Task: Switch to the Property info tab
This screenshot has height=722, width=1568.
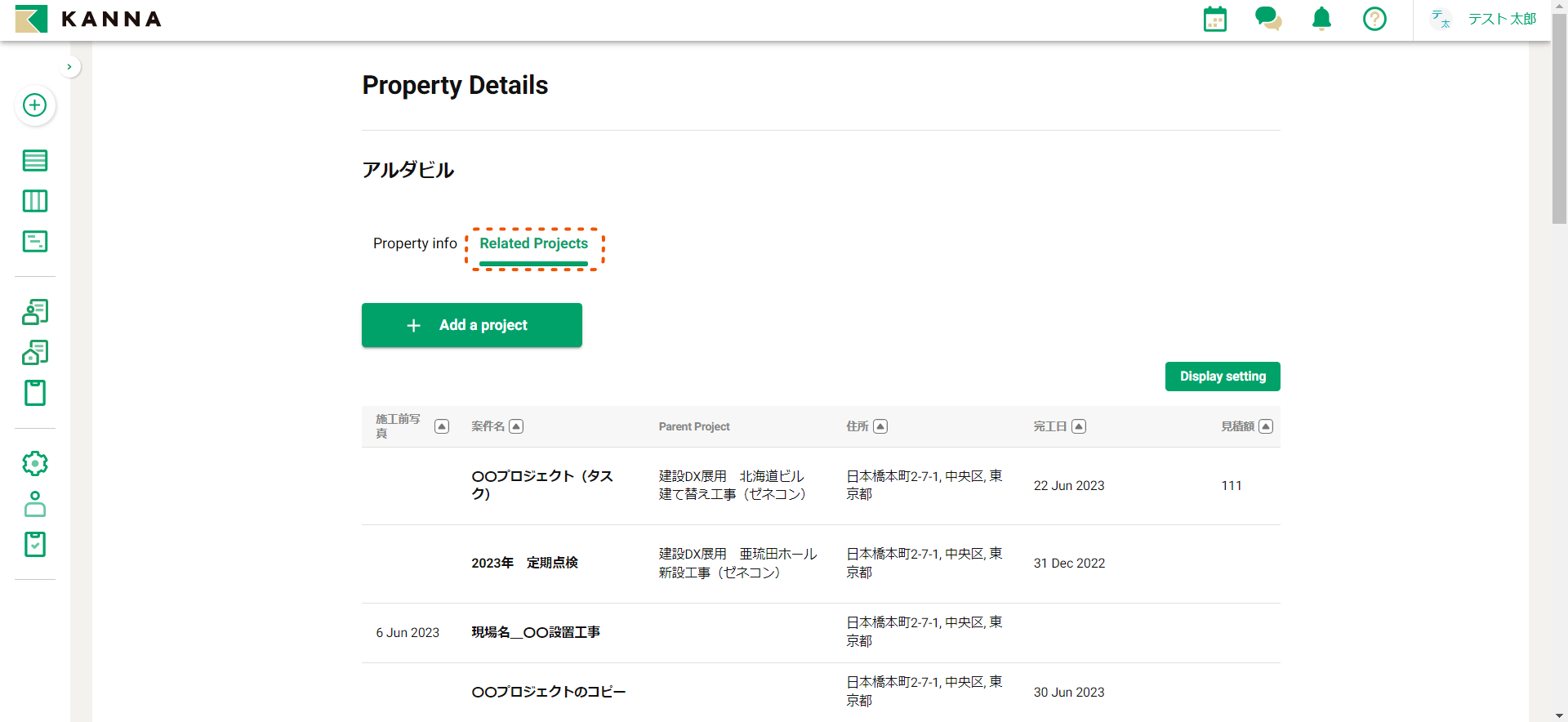Action: tap(415, 243)
